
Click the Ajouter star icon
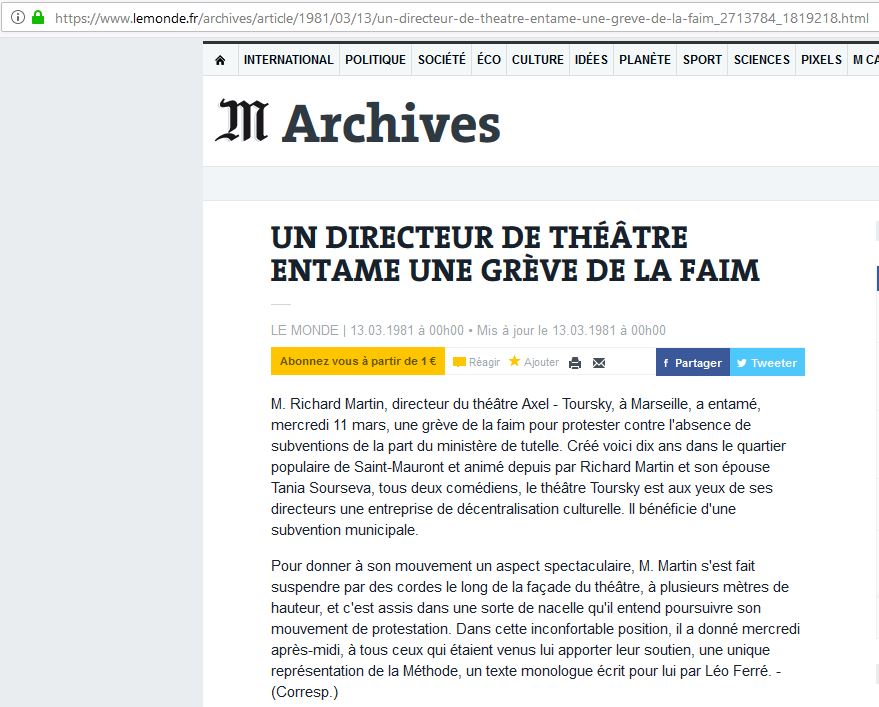click(x=515, y=361)
